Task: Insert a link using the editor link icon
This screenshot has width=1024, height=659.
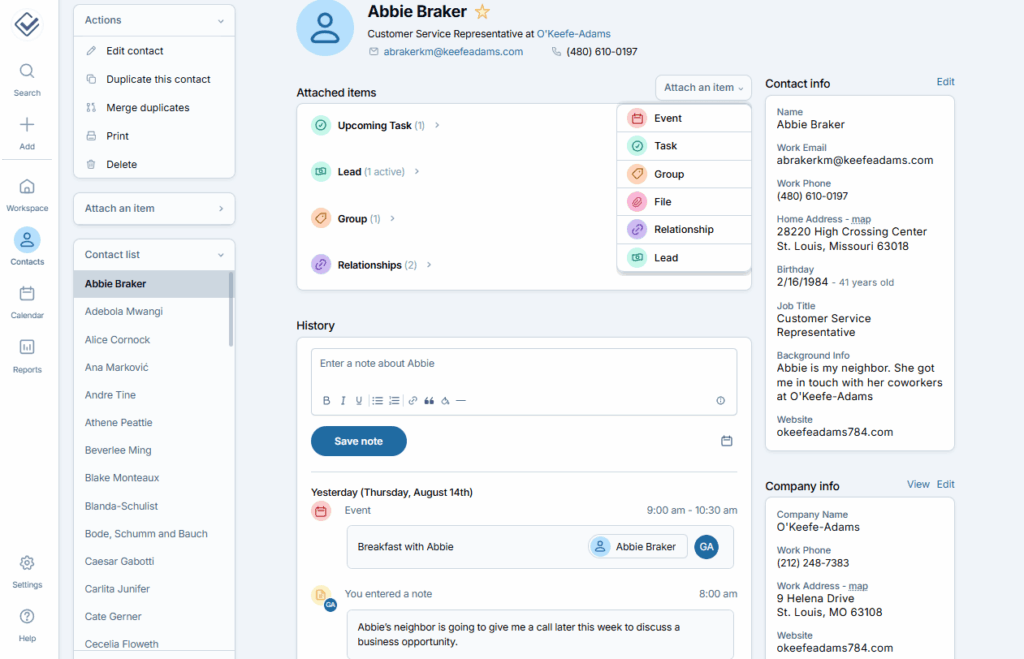Action: [x=412, y=400]
